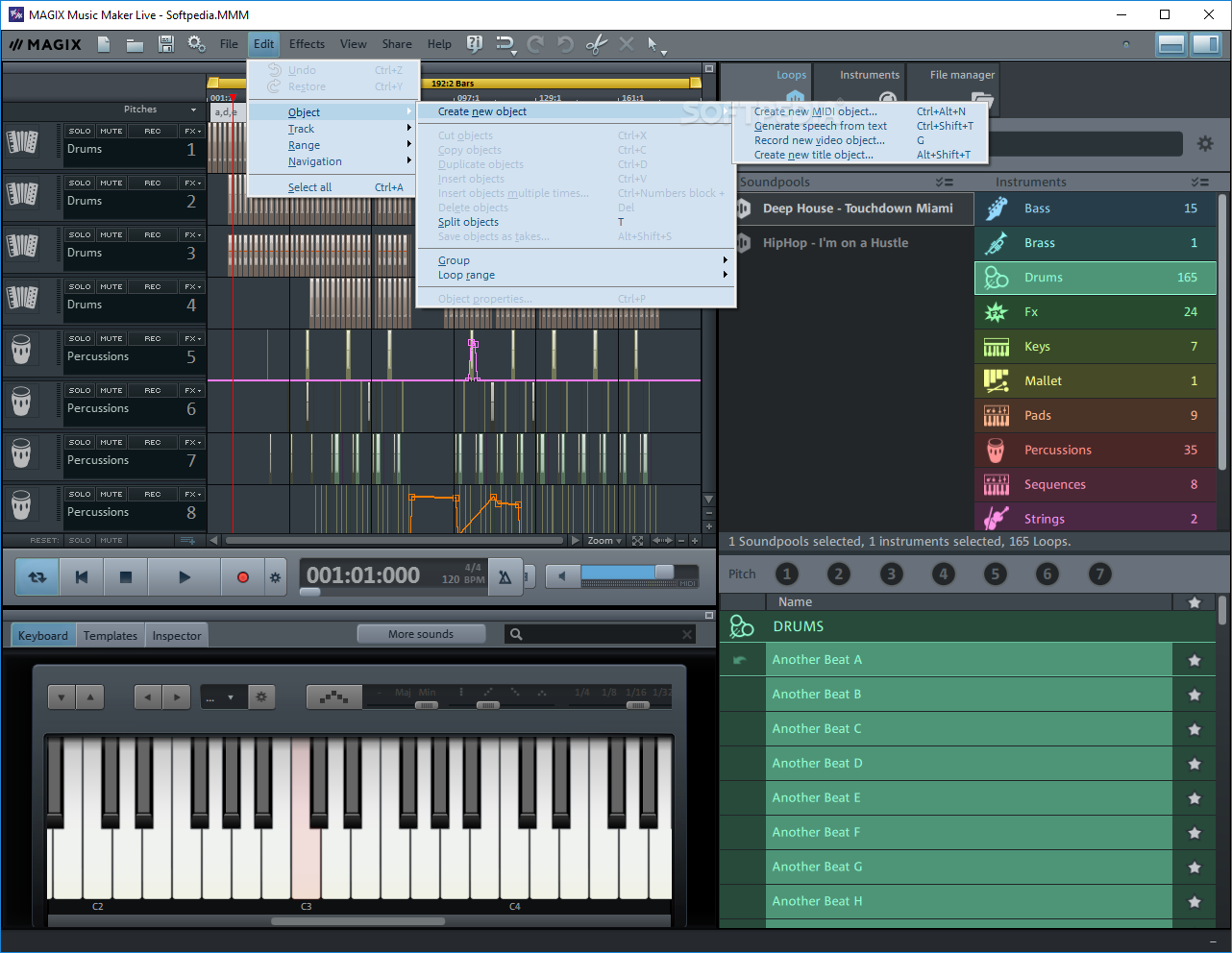Viewport: 1232px width, 953px height.
Task: Click the context help question mark icon
Action: point(474,44)
